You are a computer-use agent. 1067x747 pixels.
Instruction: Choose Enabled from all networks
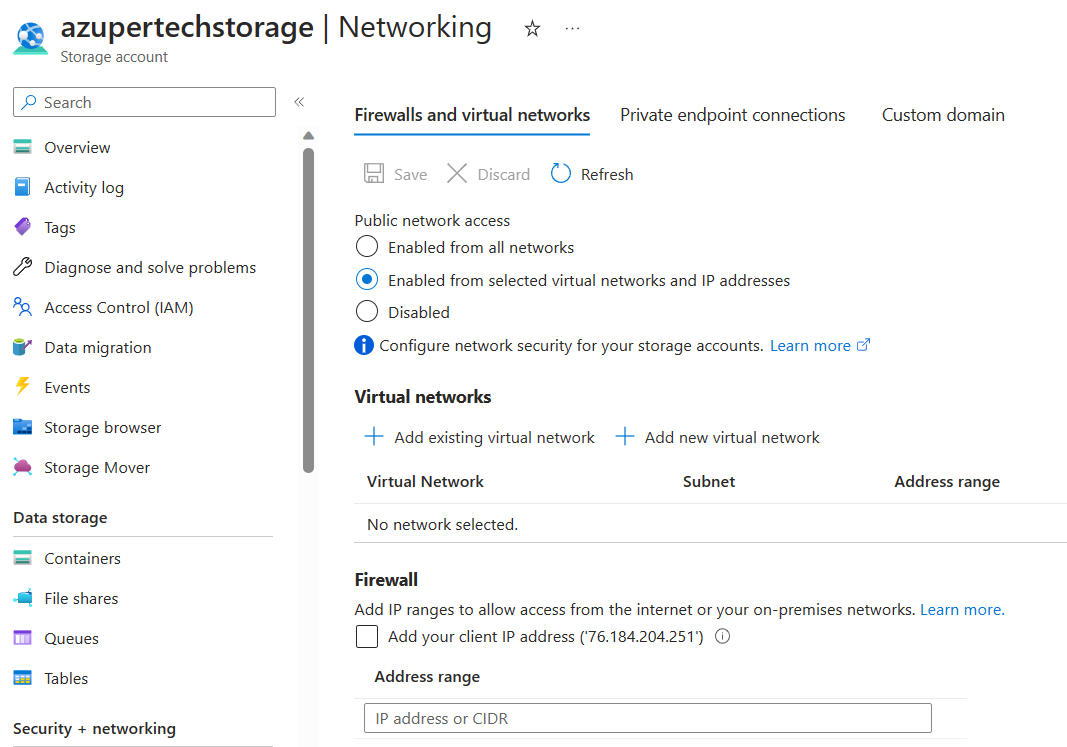pos(367,247)
